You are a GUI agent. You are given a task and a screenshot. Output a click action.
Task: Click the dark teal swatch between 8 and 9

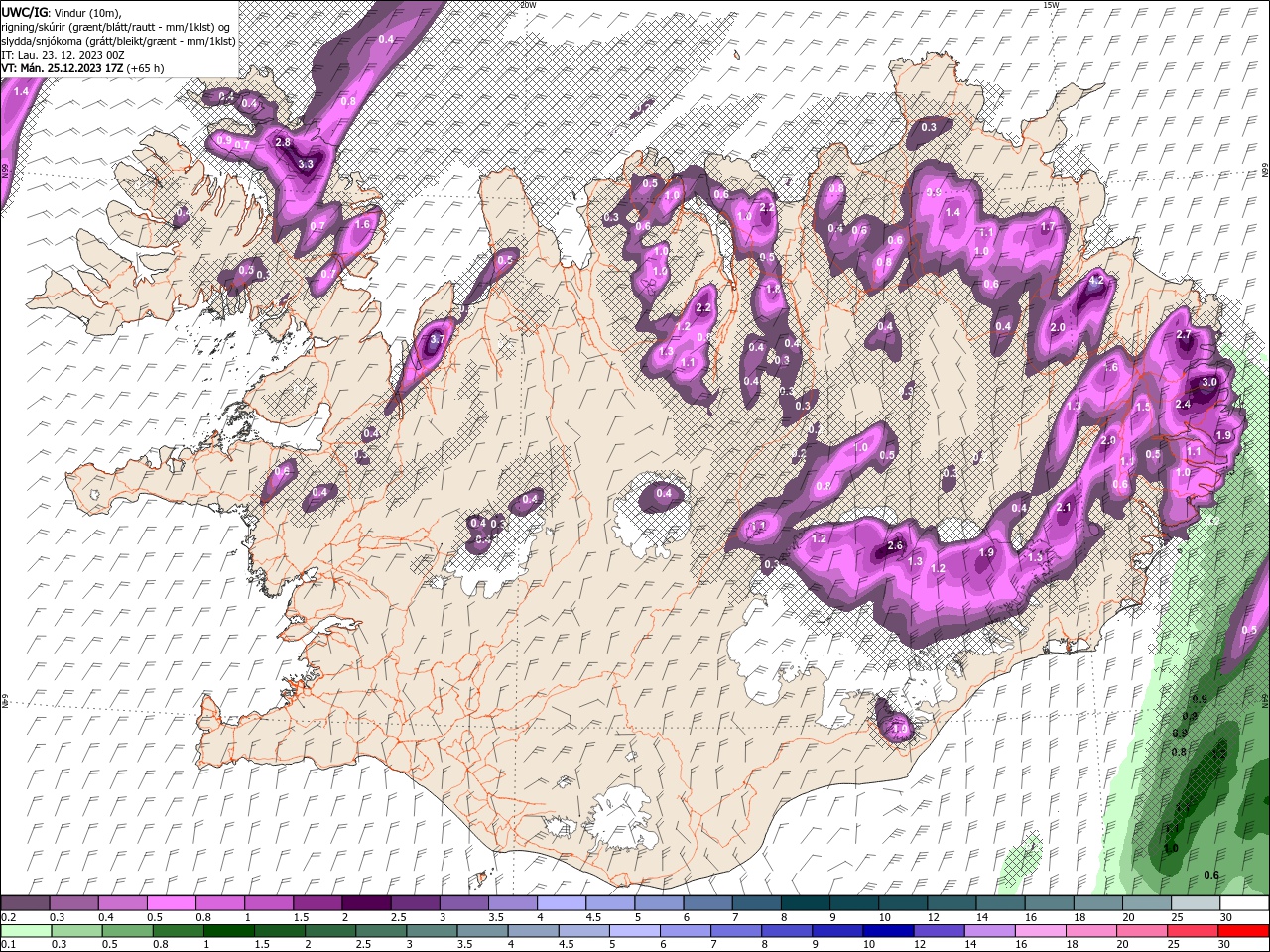pyautogui.click(x=805, y=903)
